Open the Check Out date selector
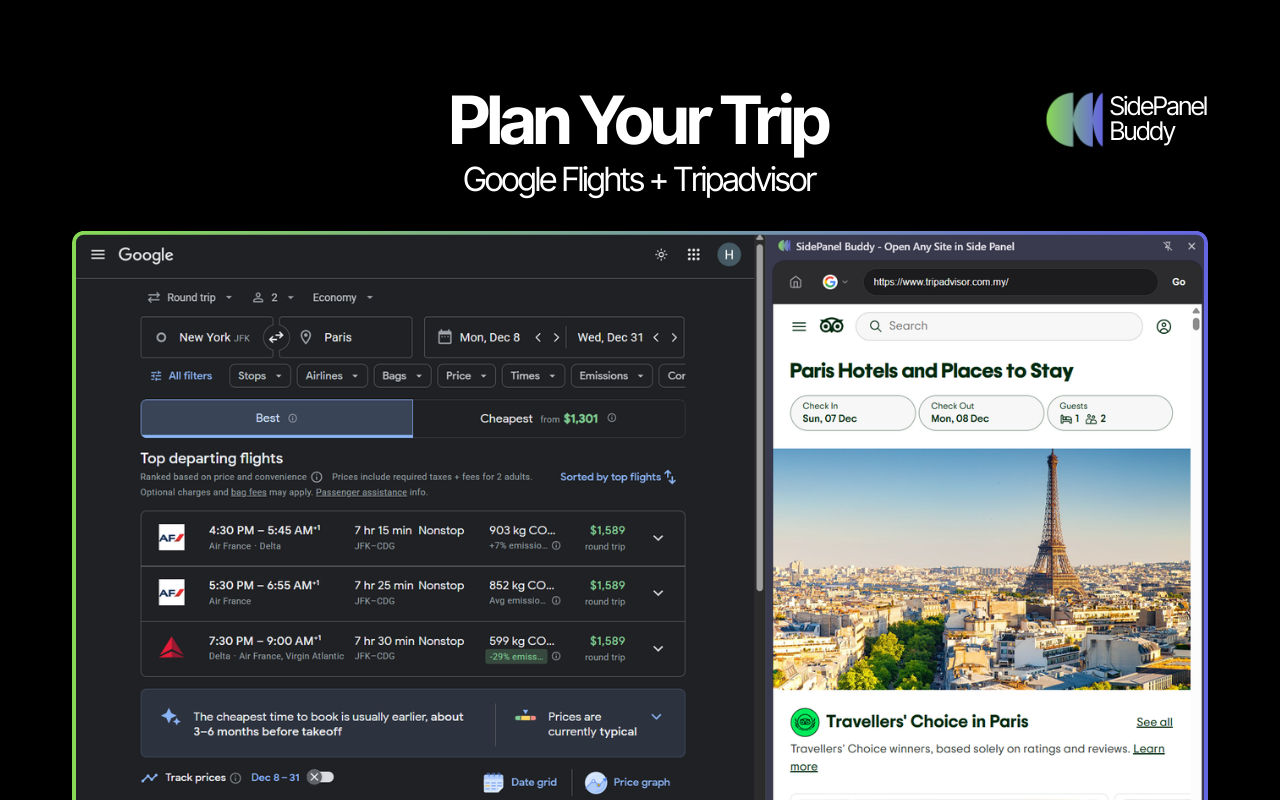Image resolution: width=1280 pixels, height=800 pixels. coord(981,413)
